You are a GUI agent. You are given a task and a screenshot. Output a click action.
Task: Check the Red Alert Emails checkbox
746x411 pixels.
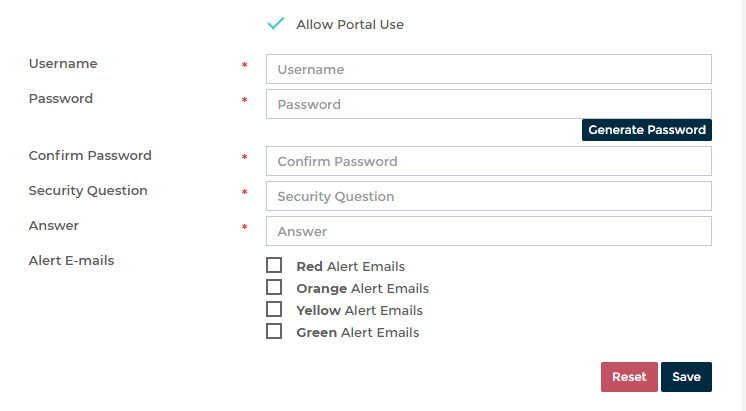[x=274, y=266]
